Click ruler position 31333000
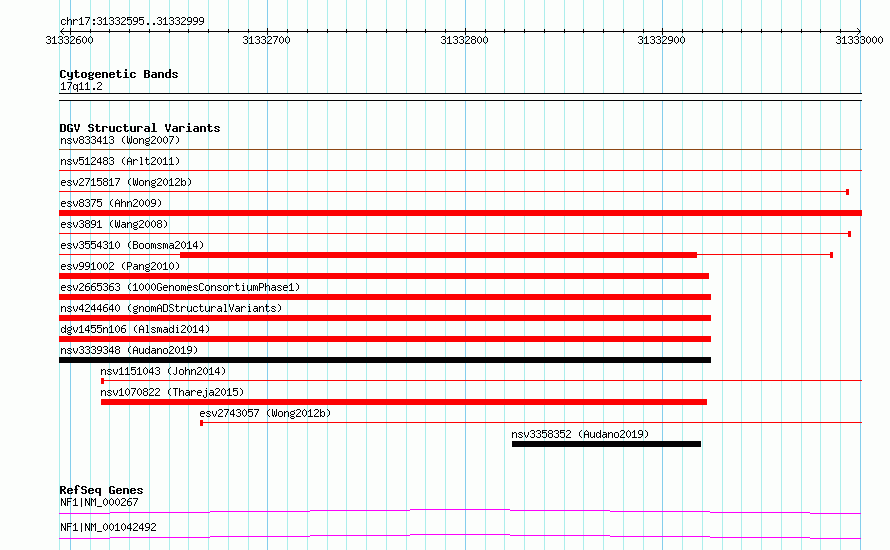 pyautogui.click(x=859, y=40)
